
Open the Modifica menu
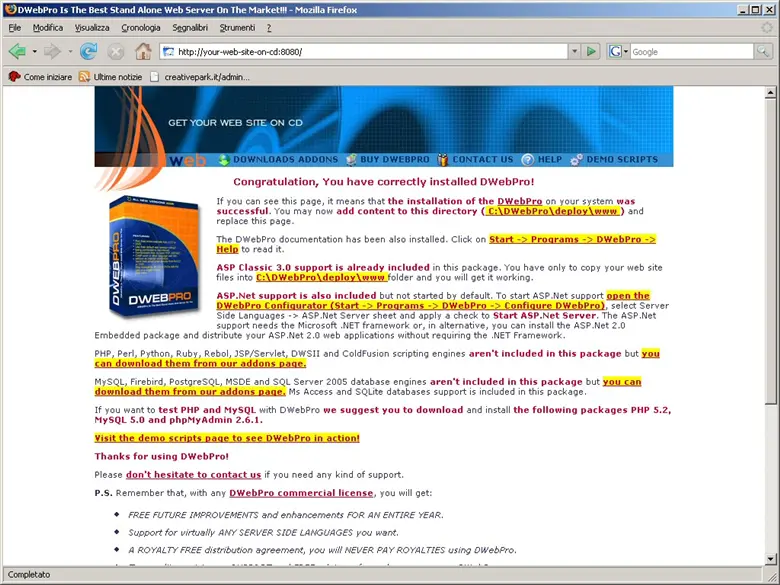coord(48,28)
